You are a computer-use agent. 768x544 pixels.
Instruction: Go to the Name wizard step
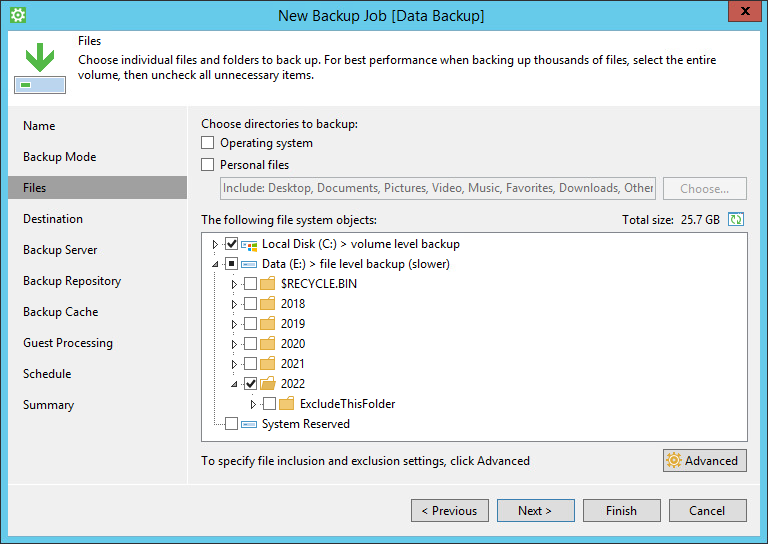pos(39,126)
